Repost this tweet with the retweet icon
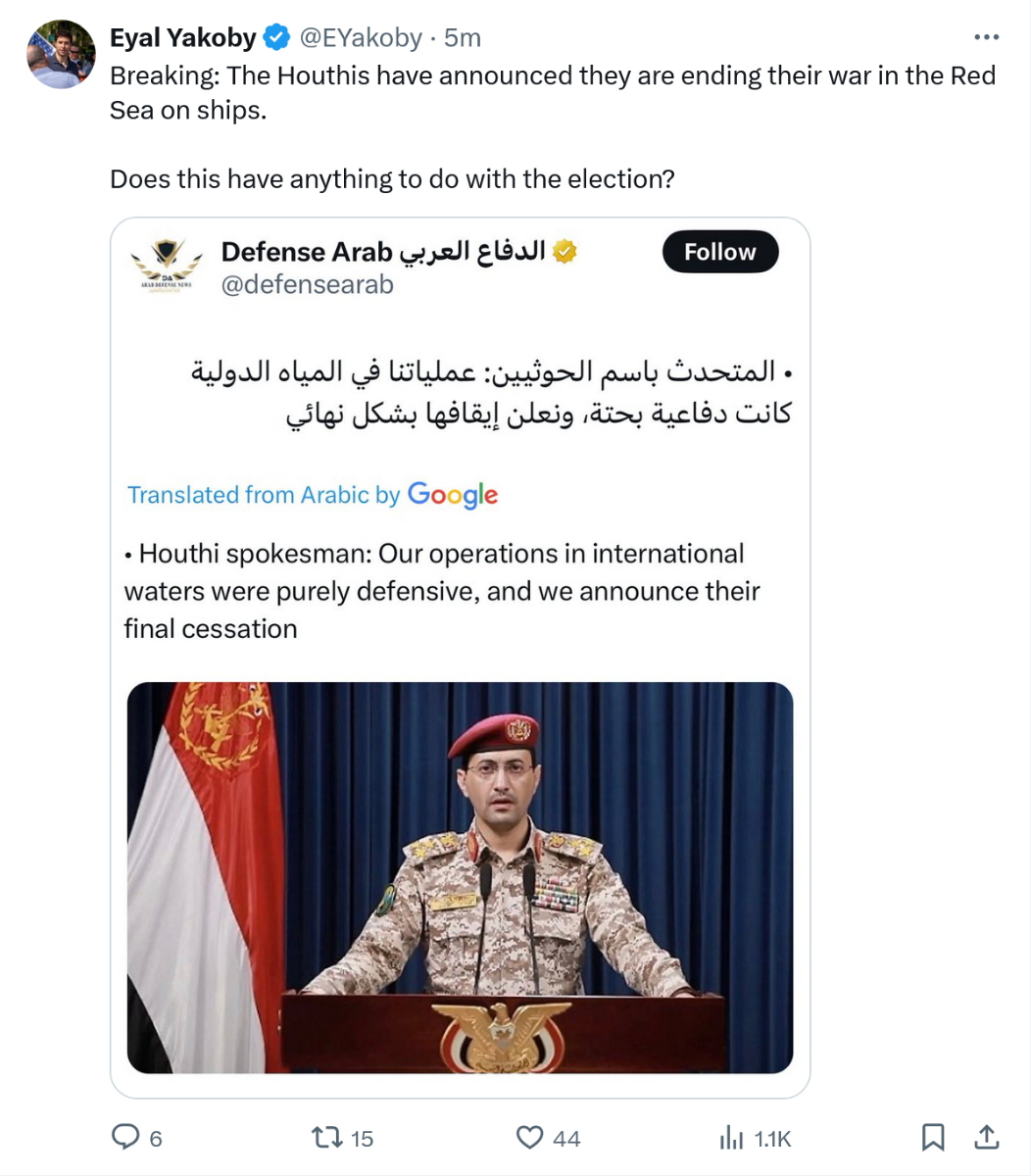The image size is (1031, 1176). (x=325, y=1137)
